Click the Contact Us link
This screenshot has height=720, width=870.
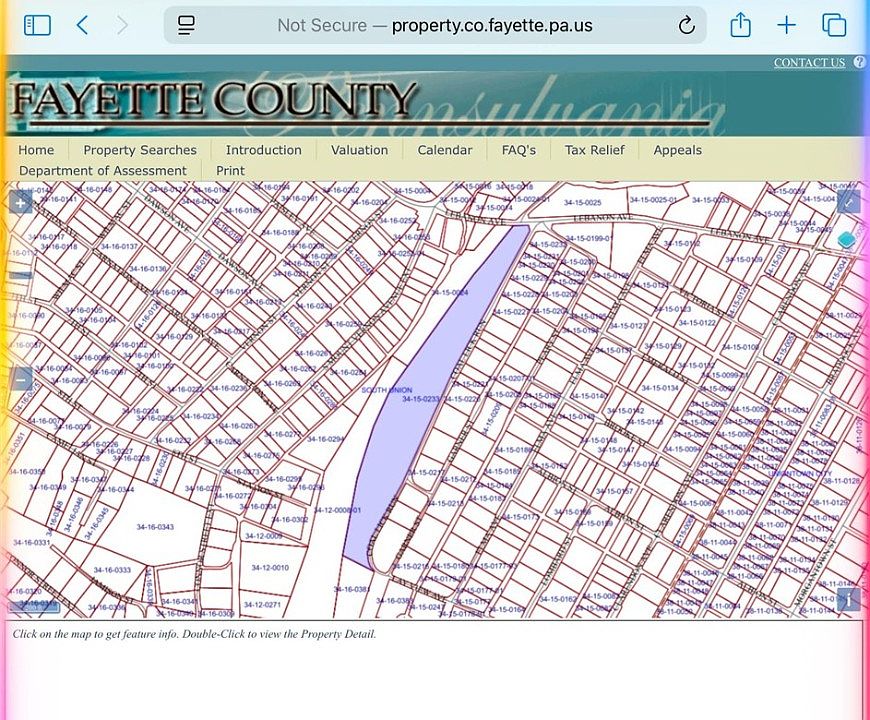pyautogui.click(x=809, y=62)
